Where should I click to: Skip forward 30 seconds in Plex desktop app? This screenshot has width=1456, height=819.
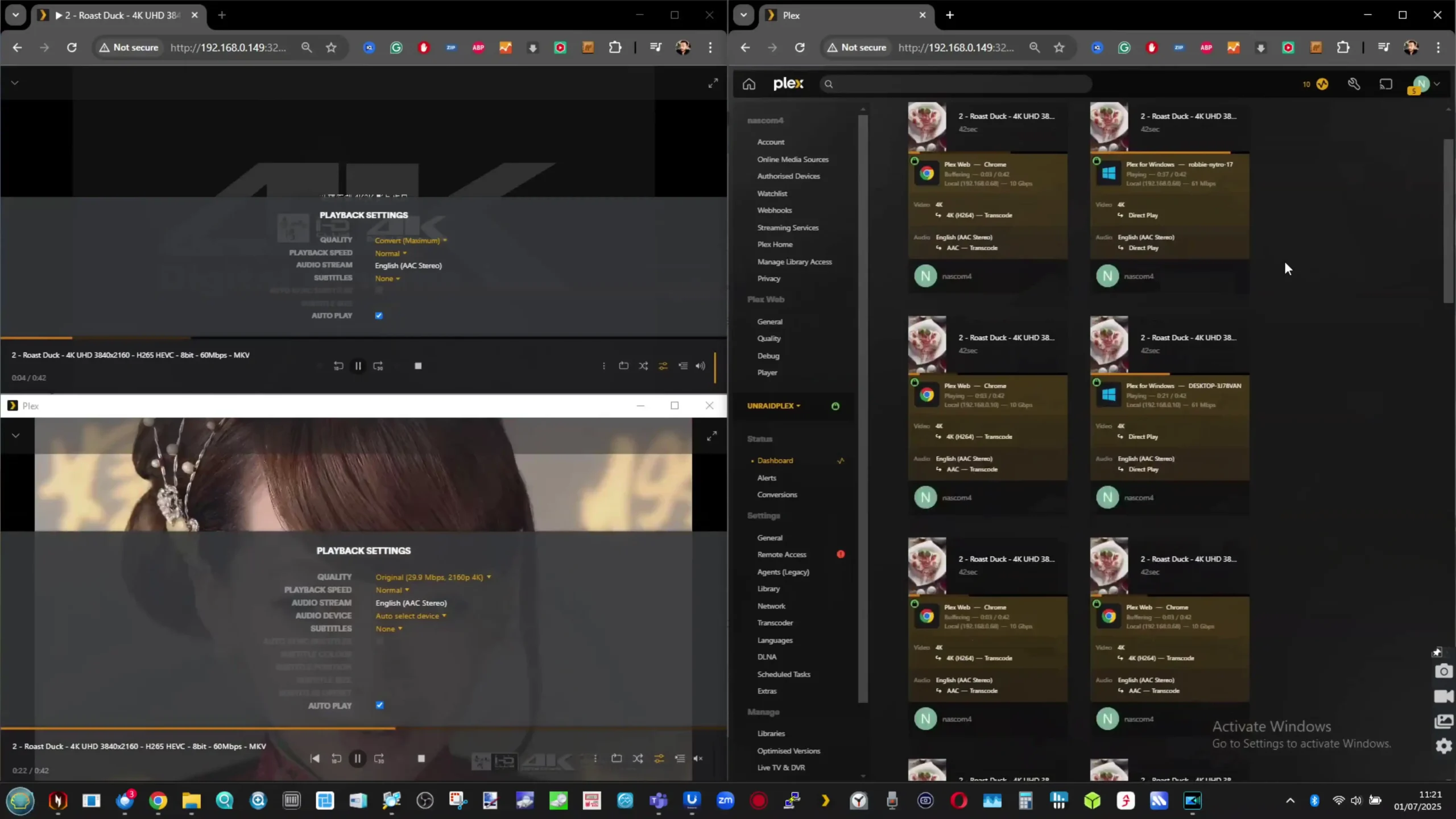point(379,758)
